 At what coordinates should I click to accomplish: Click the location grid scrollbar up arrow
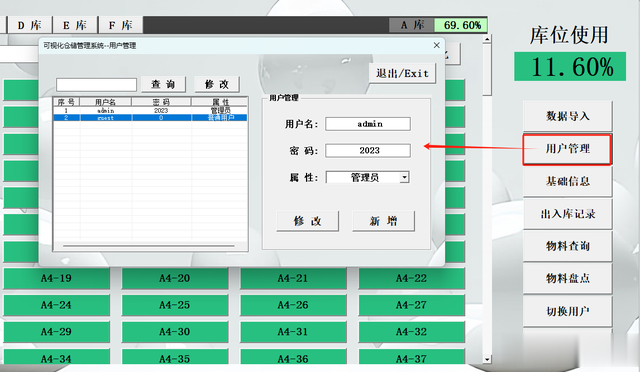tap(487, 40)
